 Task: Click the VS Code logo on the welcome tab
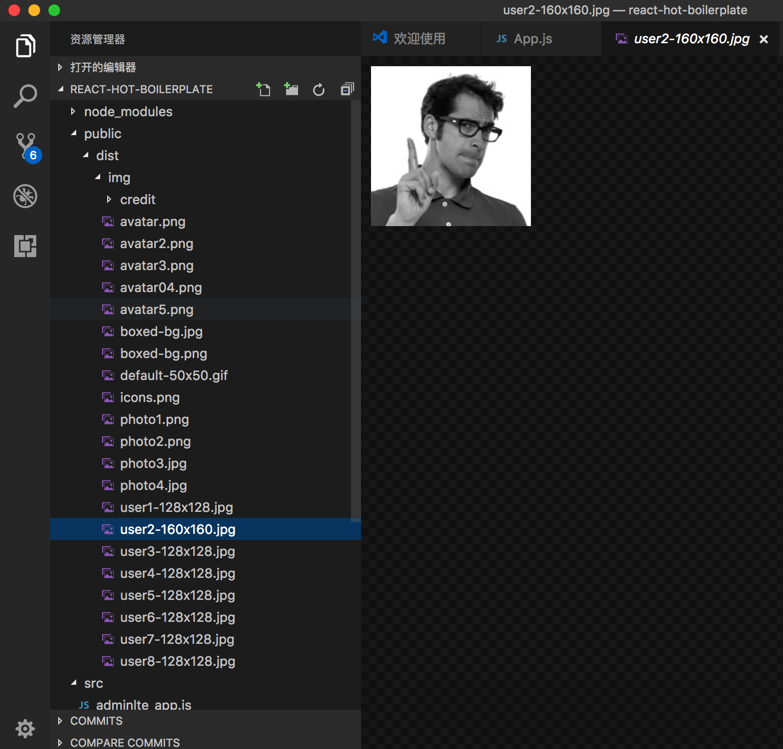pyautogui.click(x=380, y=37)
